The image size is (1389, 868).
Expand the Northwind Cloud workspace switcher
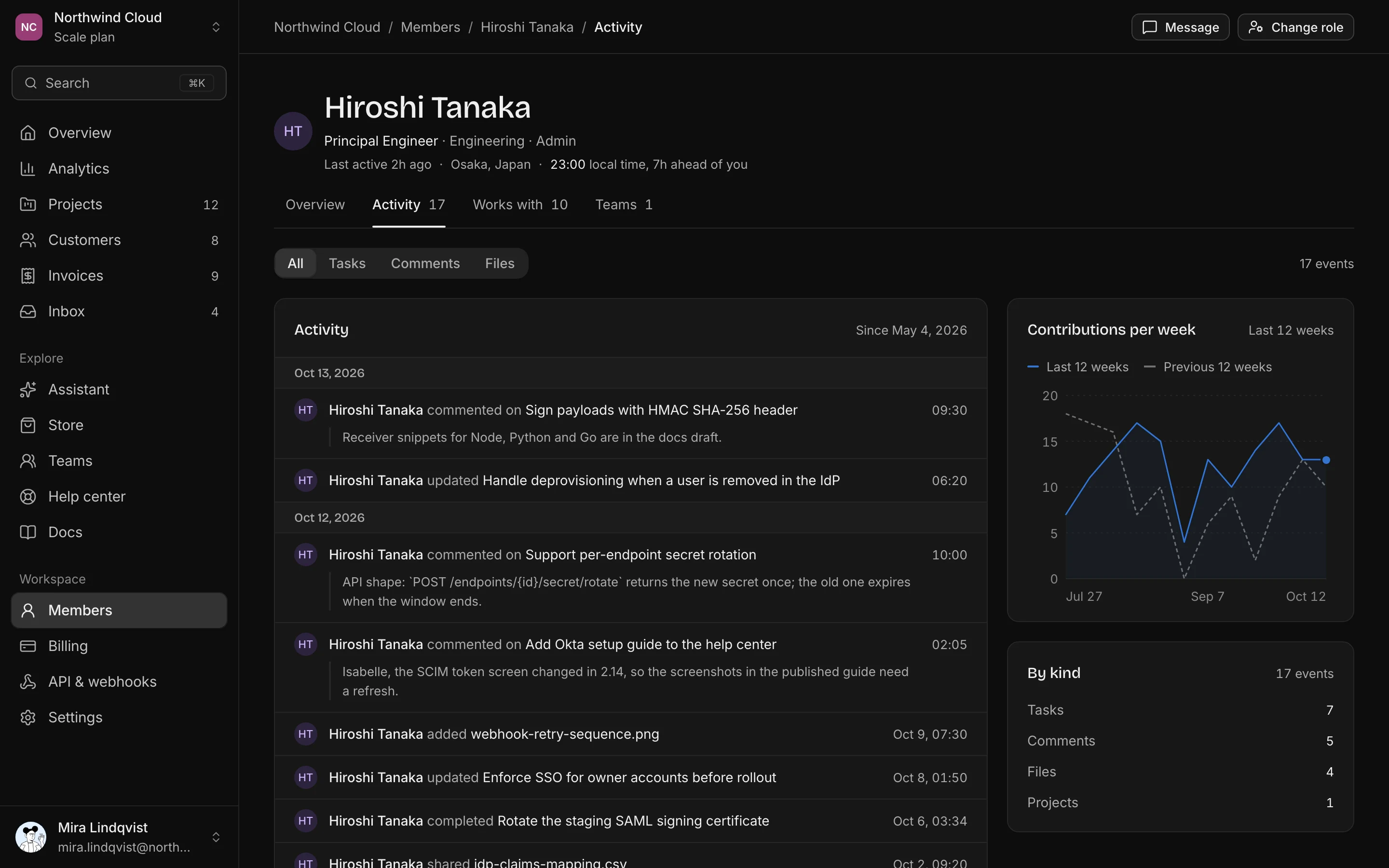[x=216, y=27]
